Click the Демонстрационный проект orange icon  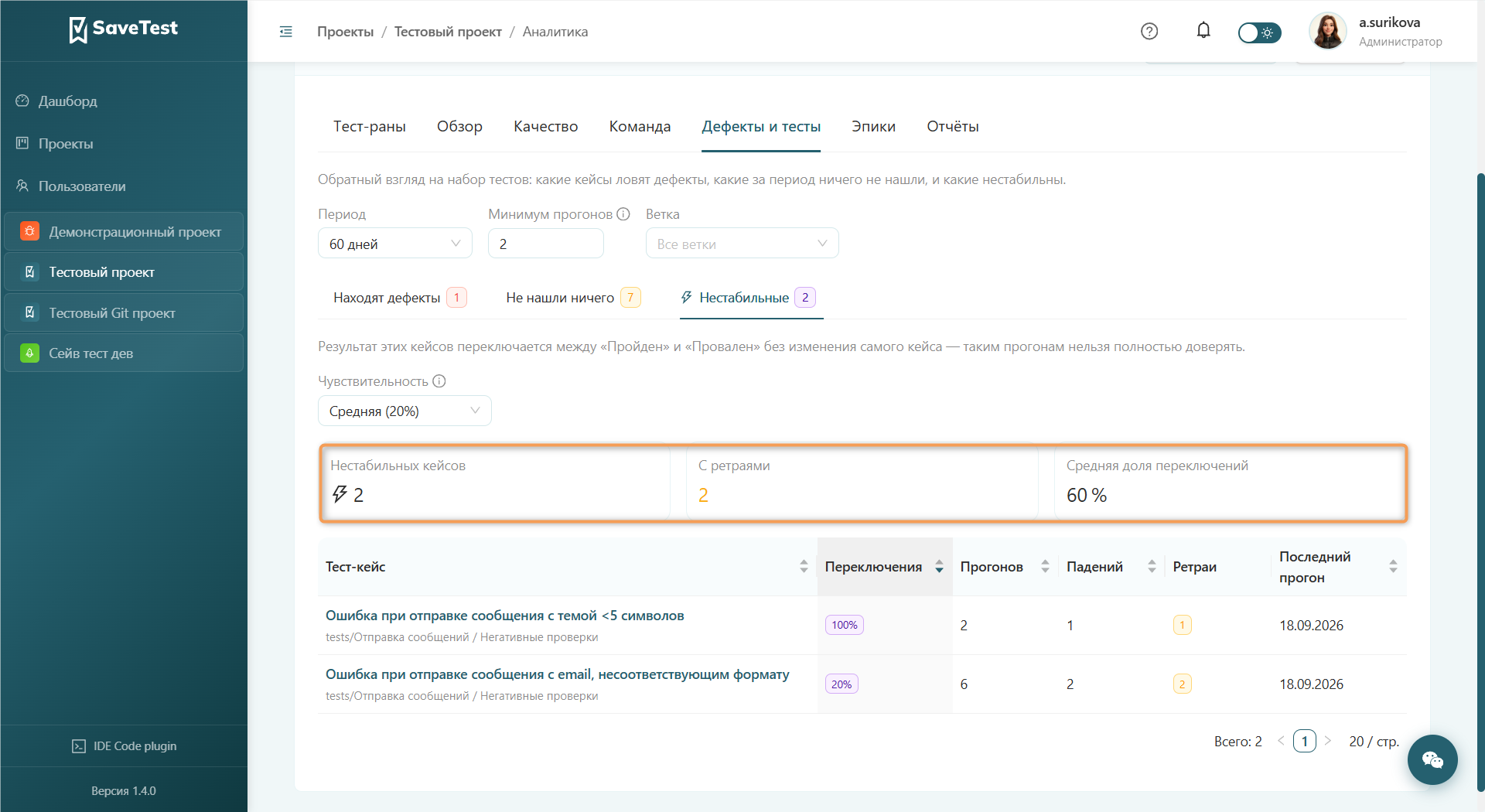(29, 231)
